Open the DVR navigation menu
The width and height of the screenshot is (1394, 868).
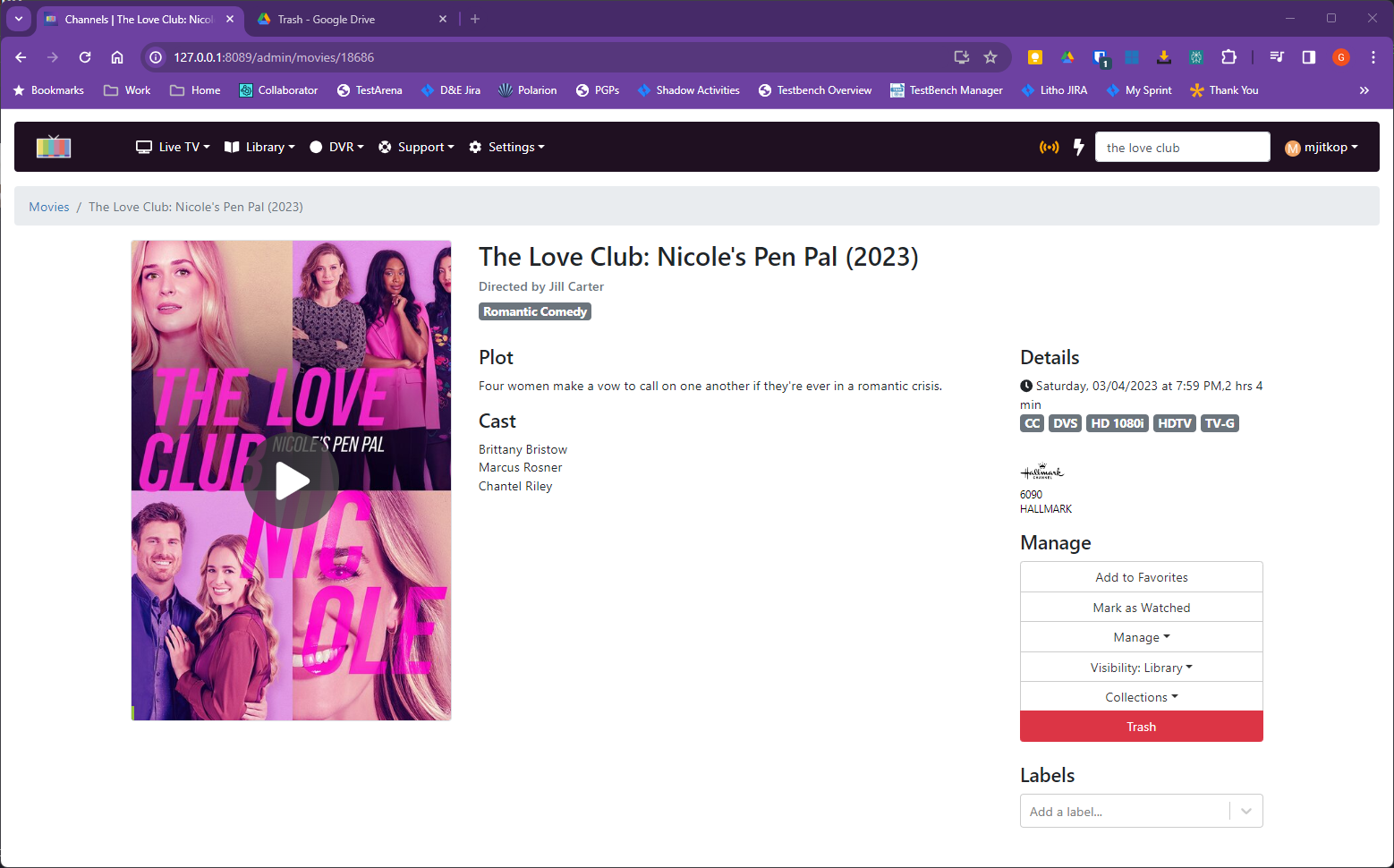click(x=336, y=147)
